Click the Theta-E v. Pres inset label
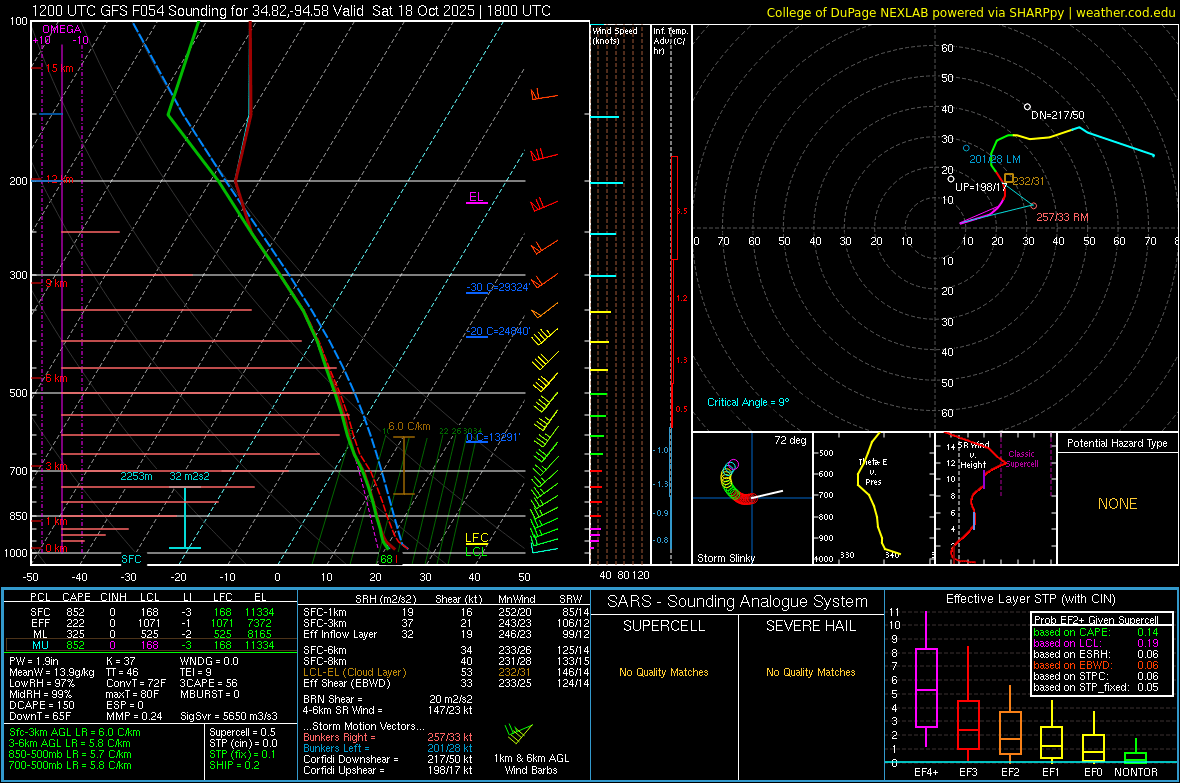 pos(873,471)
